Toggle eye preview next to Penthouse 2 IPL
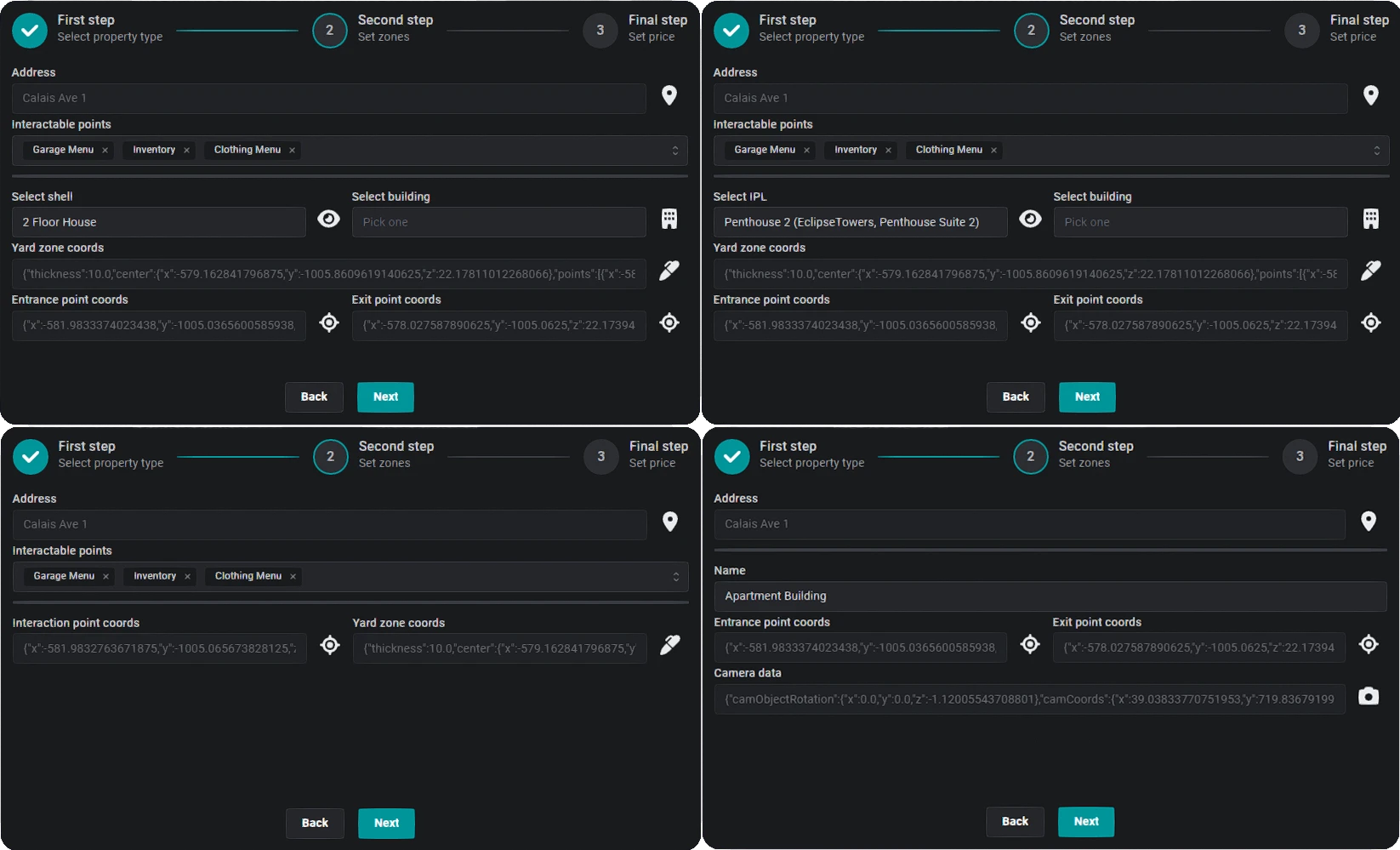The width and height of the screenshot is (1400, 850). [1030, 220]
